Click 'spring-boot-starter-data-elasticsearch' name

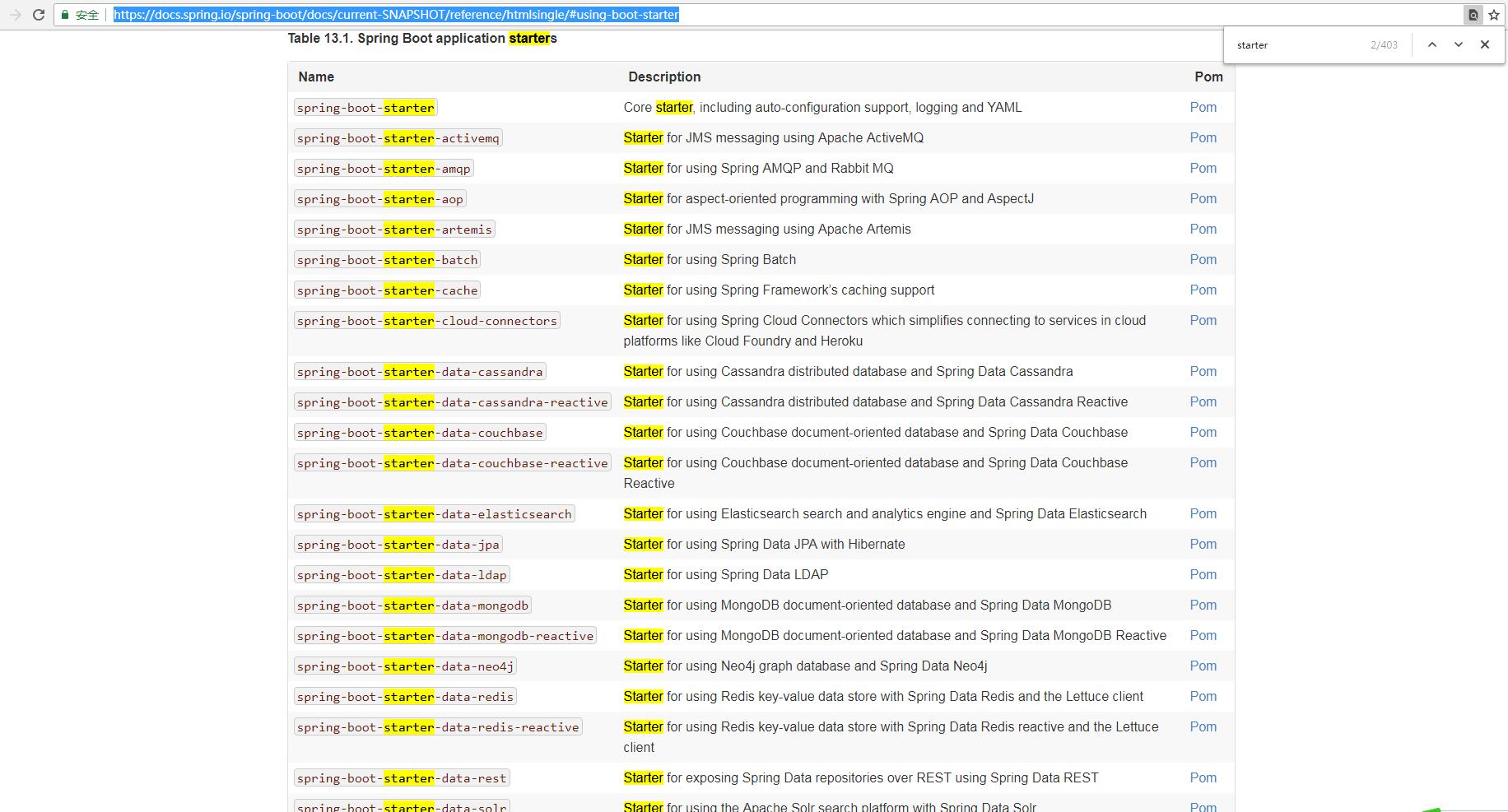(435, 514)
